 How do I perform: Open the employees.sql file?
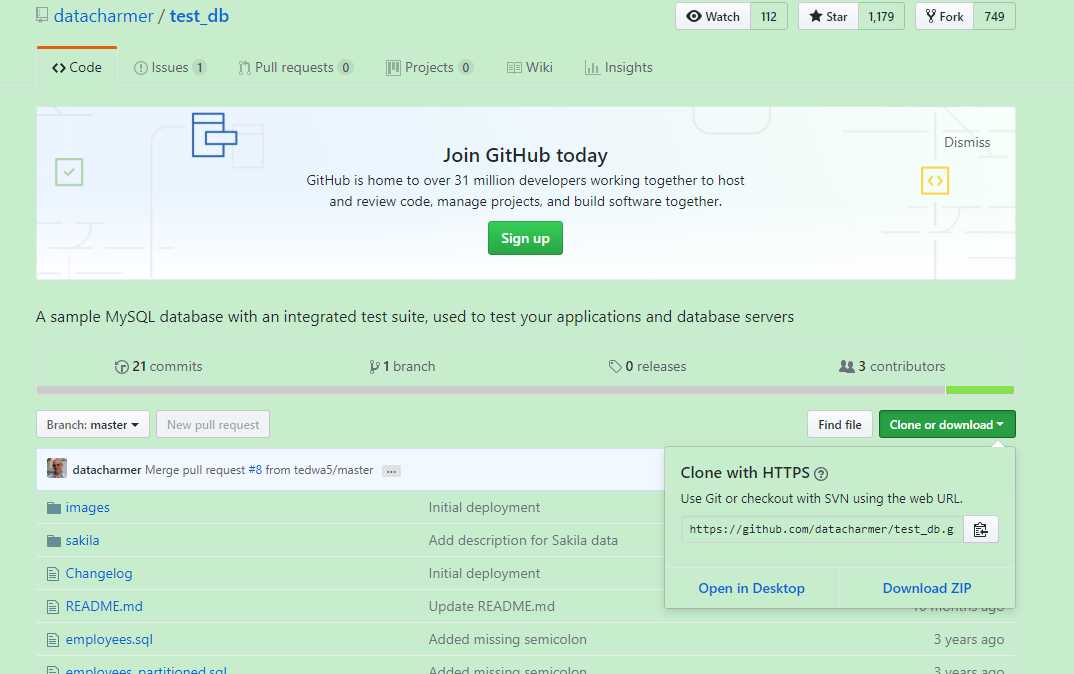109,639
